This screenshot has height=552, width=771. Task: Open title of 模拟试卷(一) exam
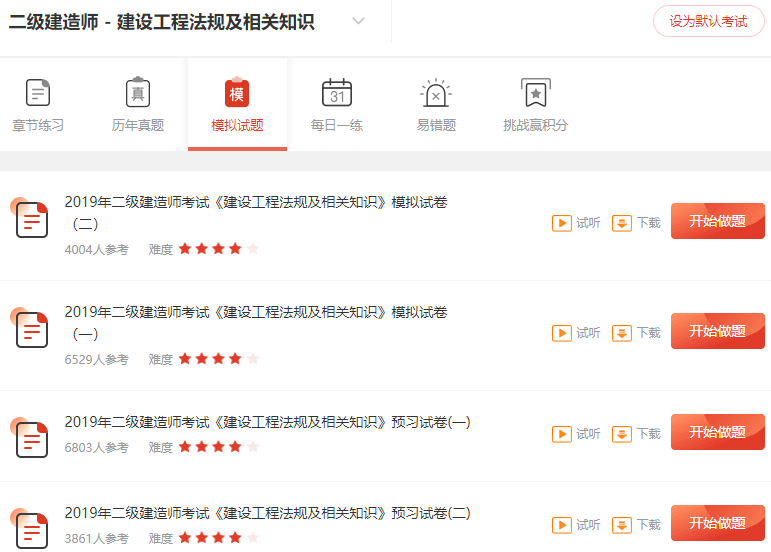pyautogui.click(x=256, y=323)
